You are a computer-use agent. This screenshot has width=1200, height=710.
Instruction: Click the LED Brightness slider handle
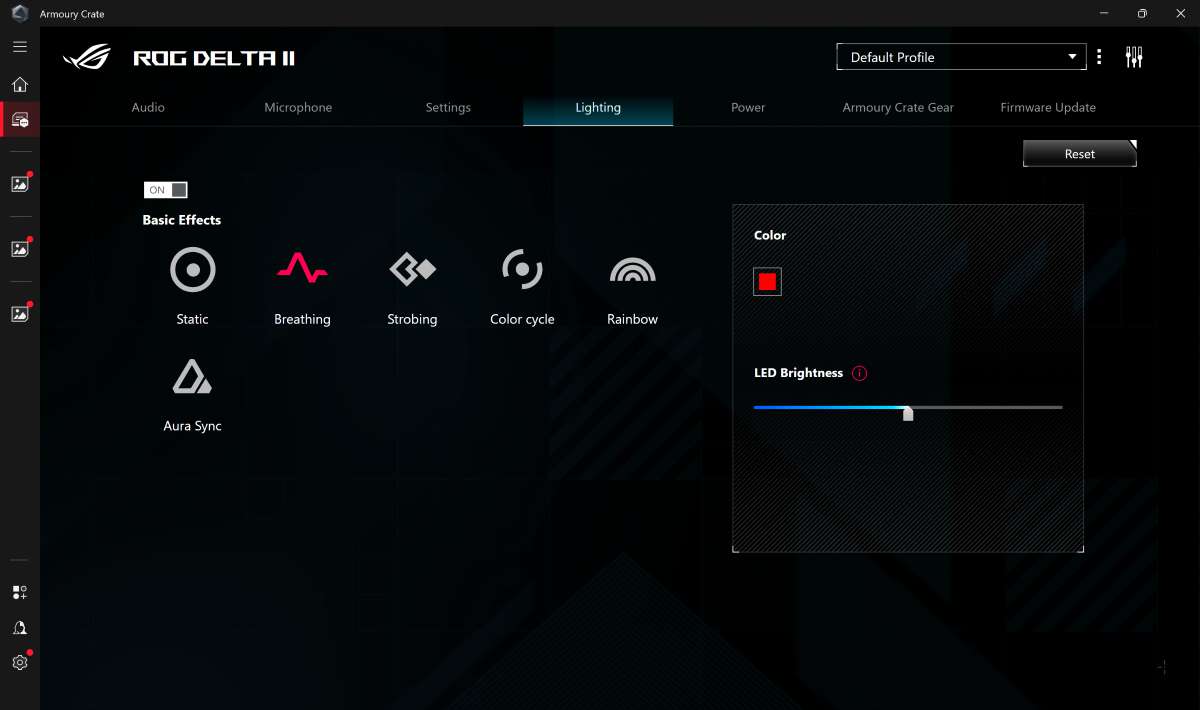(x=908, y=412)
